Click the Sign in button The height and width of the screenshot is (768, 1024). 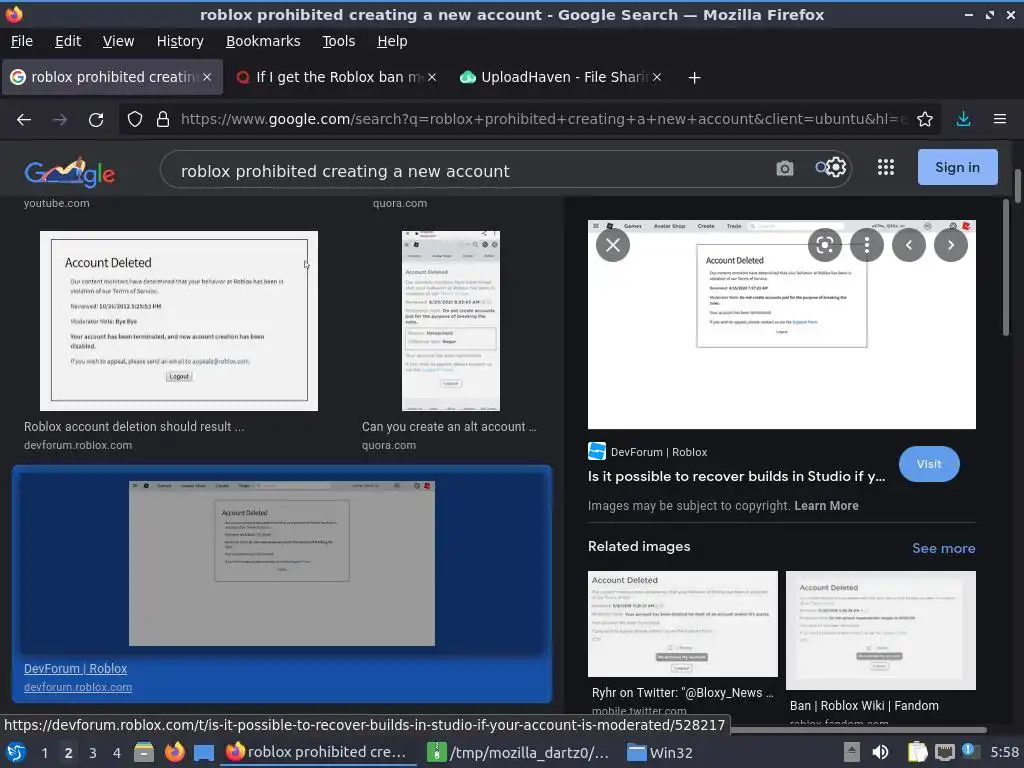[x=957, y=167]
